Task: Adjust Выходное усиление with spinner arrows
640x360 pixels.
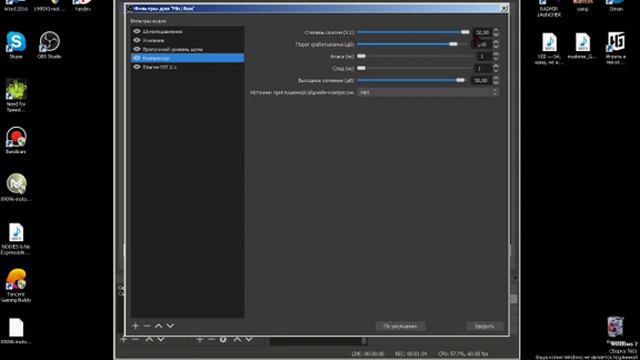Action: click(496, 80)
